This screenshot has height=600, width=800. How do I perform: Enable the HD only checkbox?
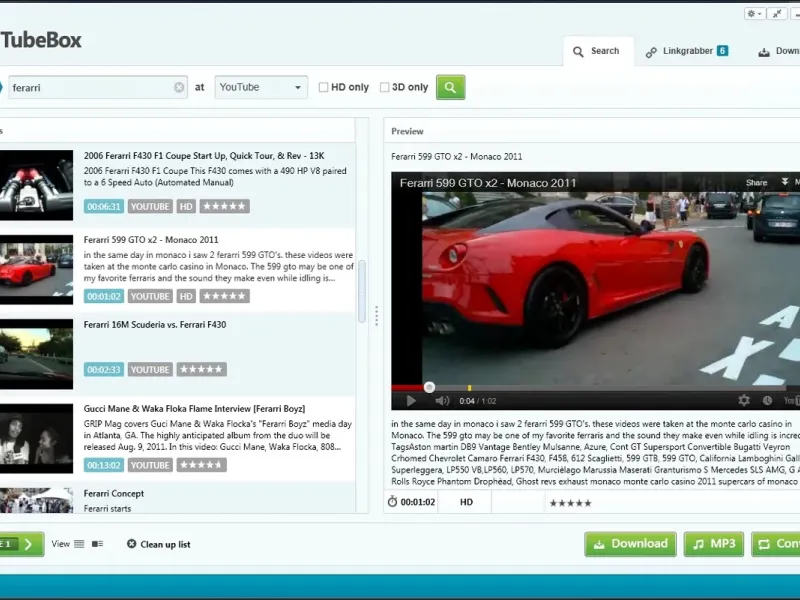[x=324, y=88]
